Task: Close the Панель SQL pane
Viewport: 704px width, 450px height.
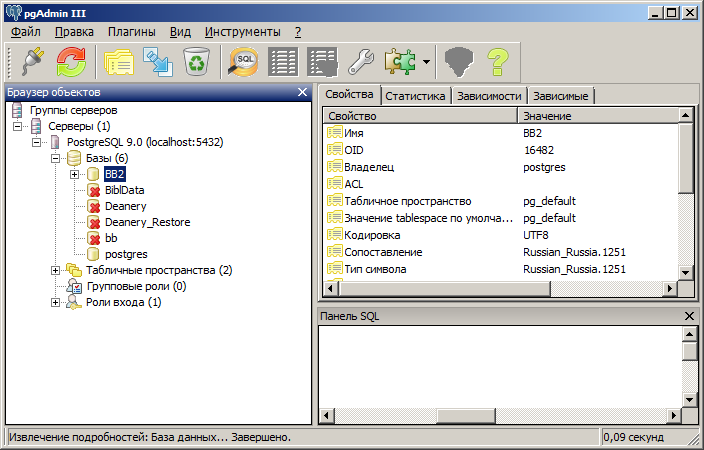Action: (x=689, y=316)
